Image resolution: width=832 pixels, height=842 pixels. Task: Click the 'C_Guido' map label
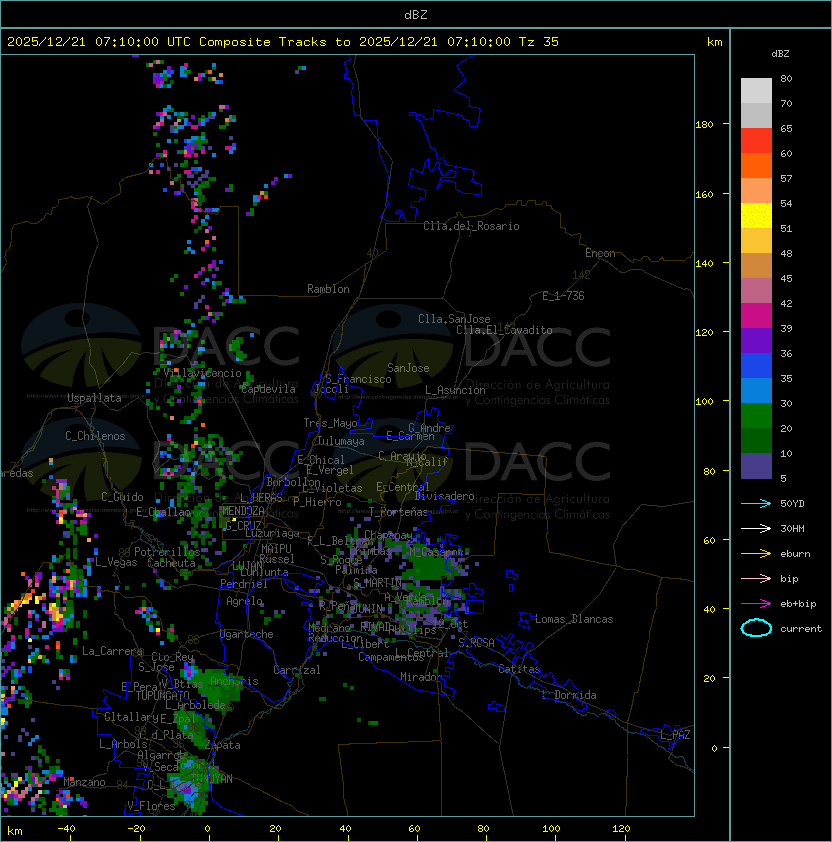click(x=122, y=497)
